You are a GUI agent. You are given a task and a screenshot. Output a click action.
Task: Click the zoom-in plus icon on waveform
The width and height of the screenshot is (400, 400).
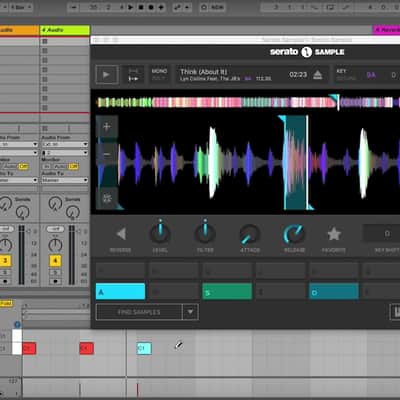tap(107, 127)
